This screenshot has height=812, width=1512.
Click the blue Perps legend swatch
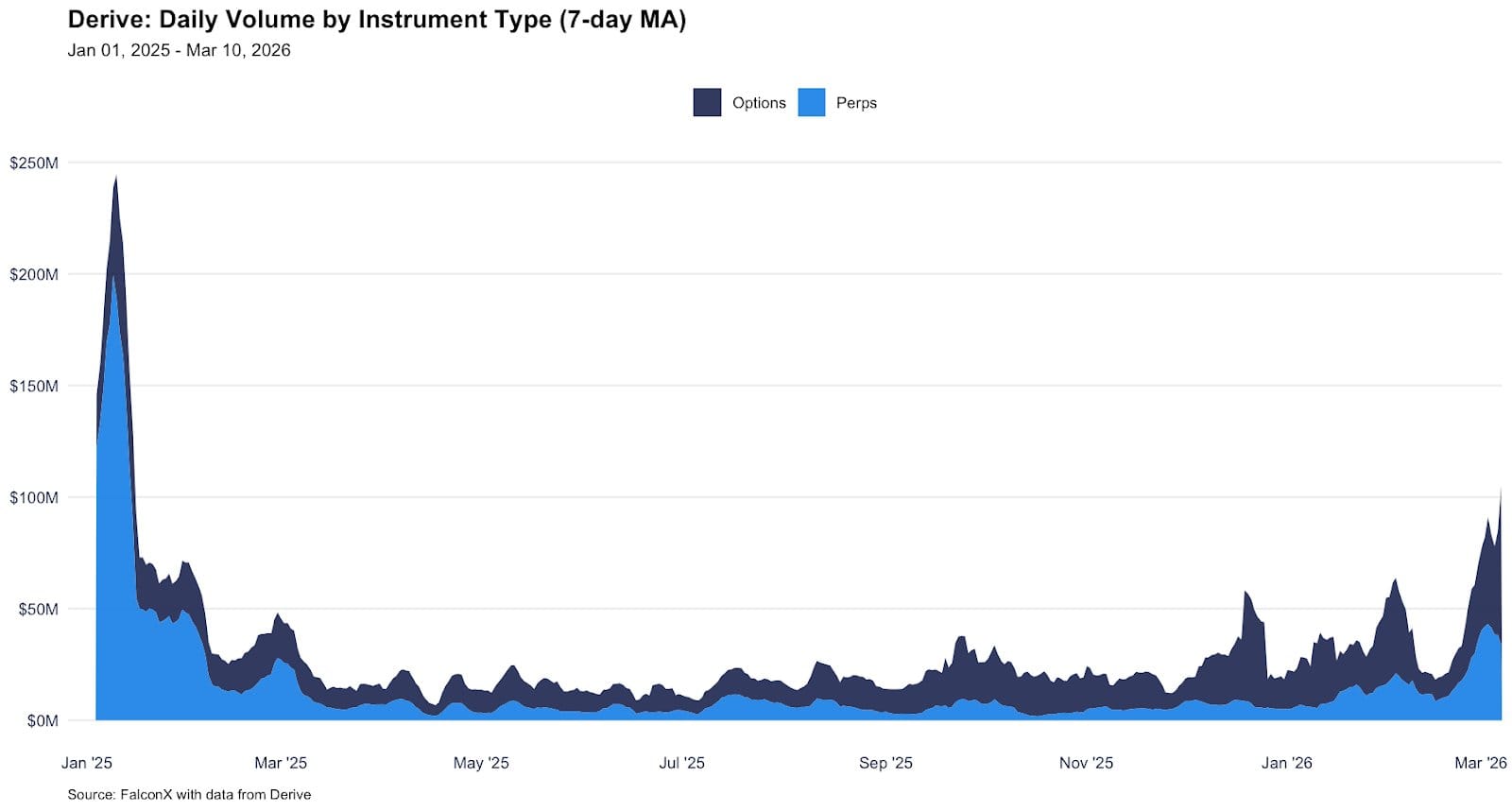pyautogui.click(x=811, y=102)
